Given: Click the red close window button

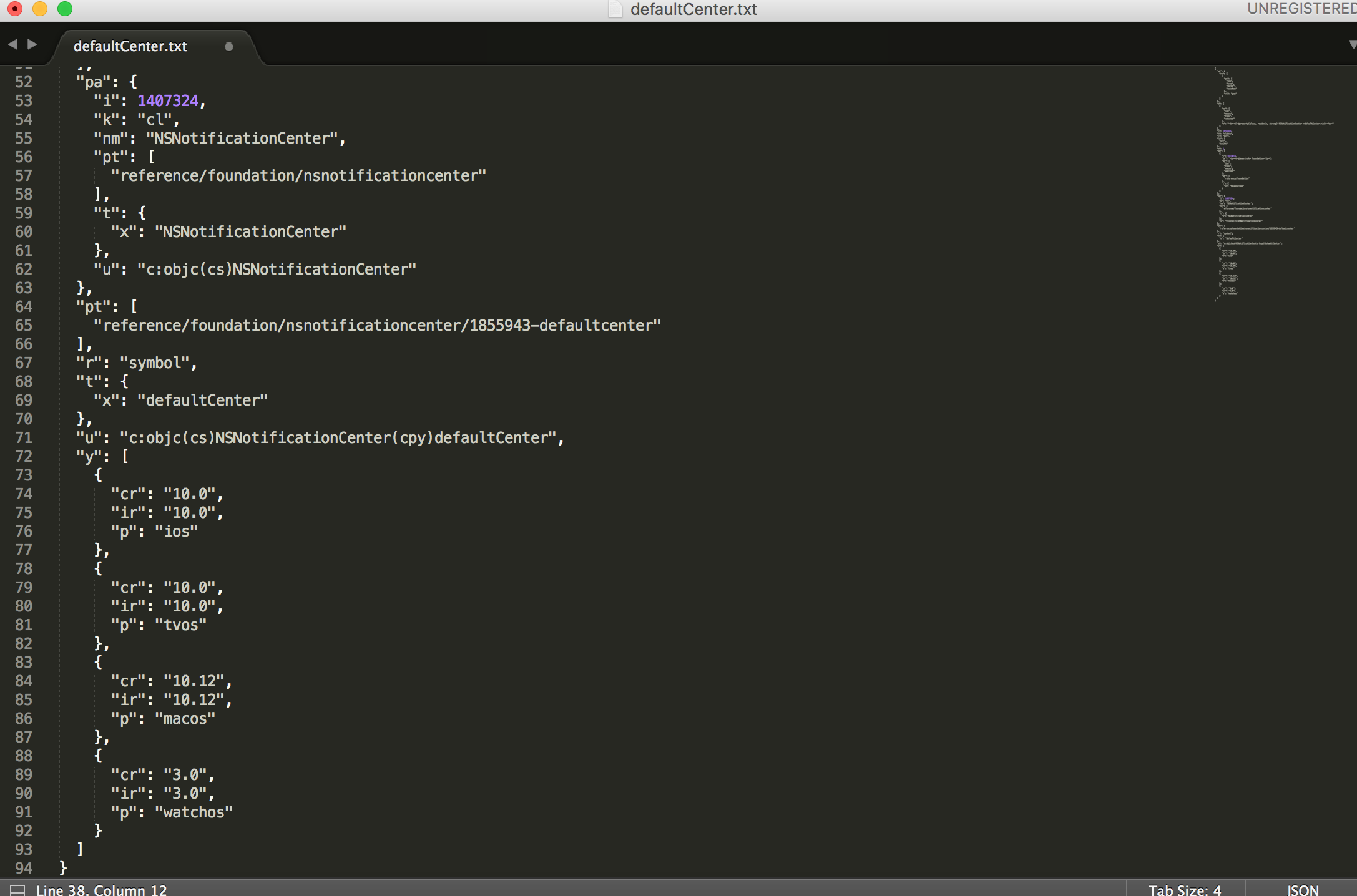Looking at the screenshot, I should pyautogui.click(x=15, y=9).
